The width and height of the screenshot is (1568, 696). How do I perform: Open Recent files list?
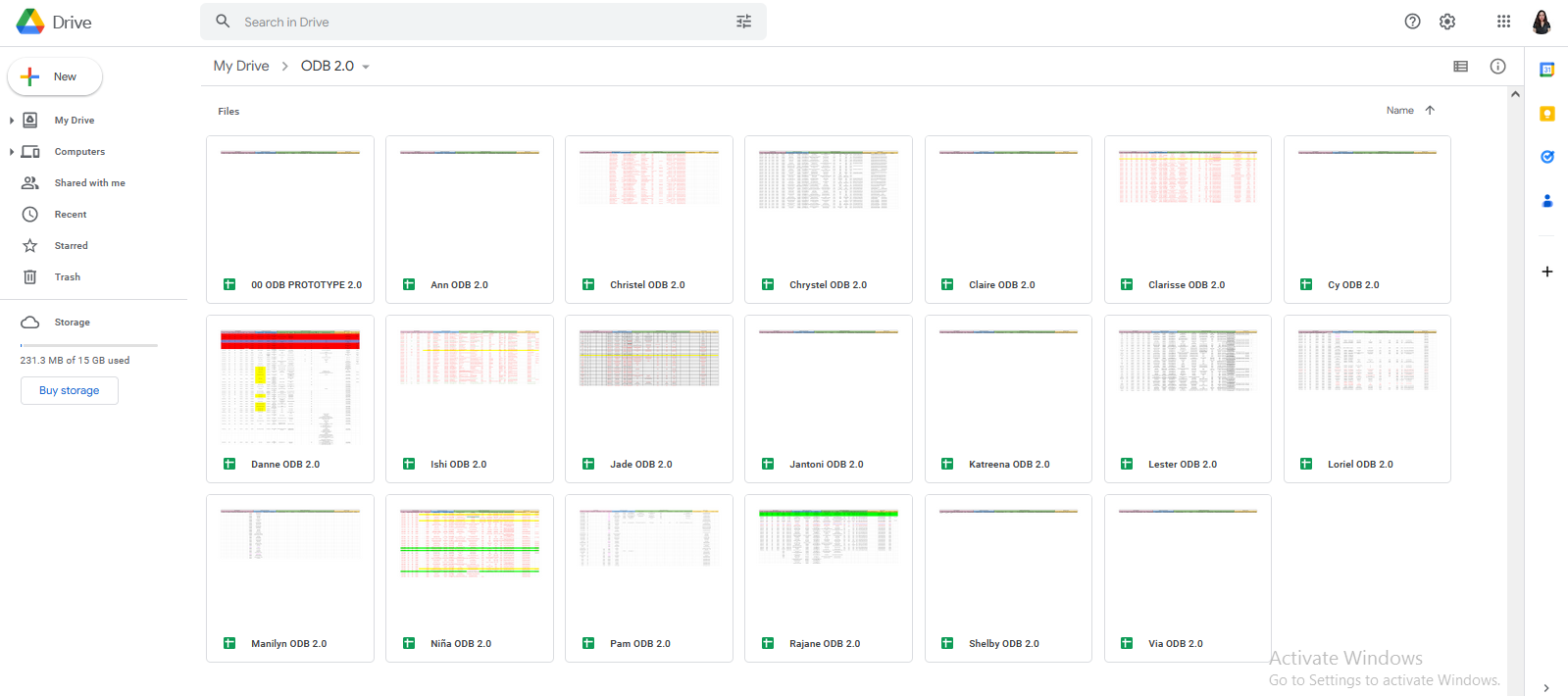(71, 215)
